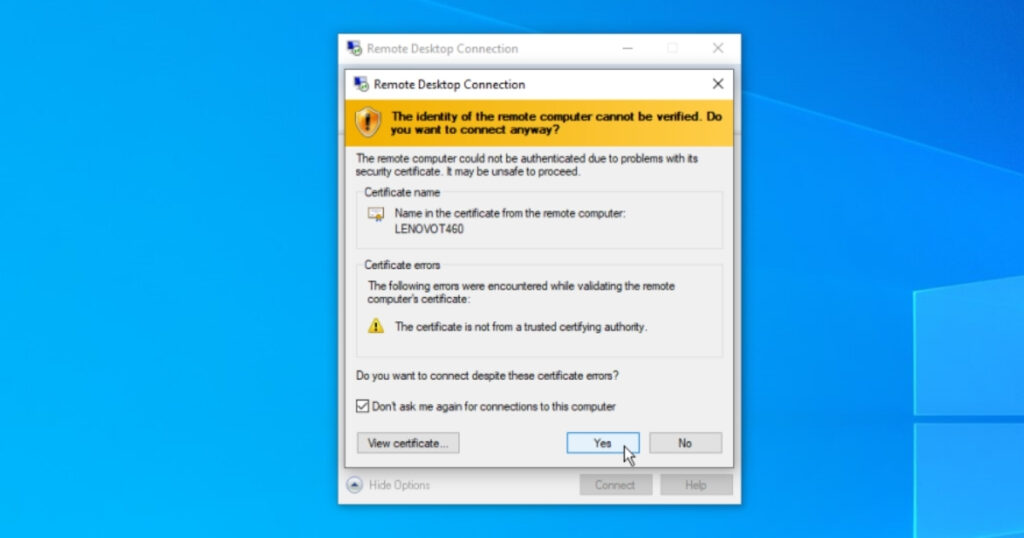Viewport: 1024px width, 538px height.
Task: Uncheck "Don't ask me again" checkbox
Action: click(363, 407)
